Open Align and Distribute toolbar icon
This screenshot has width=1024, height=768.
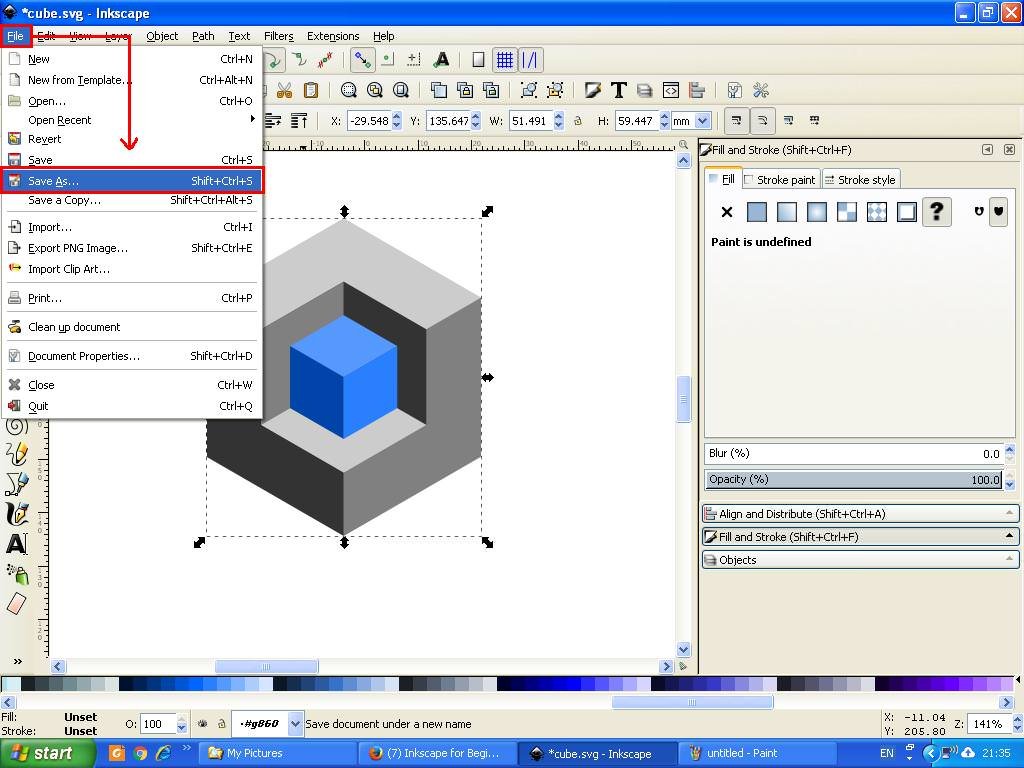697,90
